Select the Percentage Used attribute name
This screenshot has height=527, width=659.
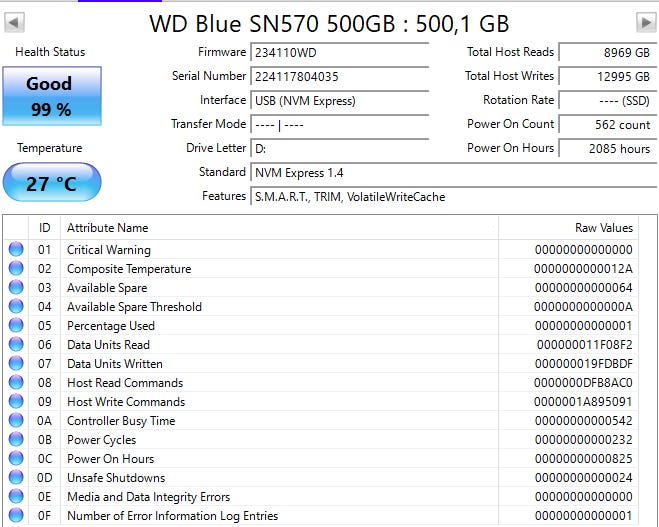point(111,326)
